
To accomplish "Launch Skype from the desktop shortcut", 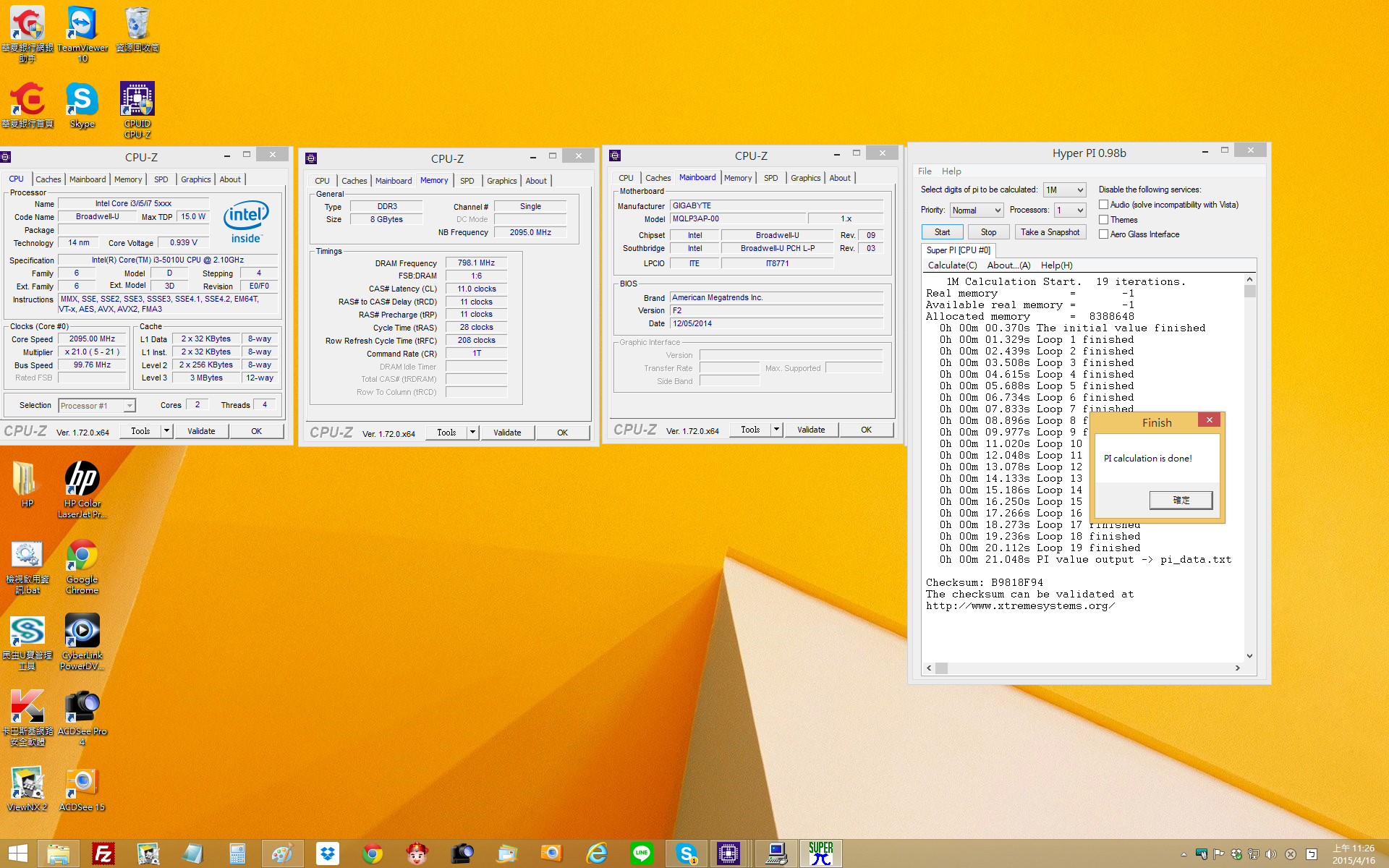I will 82,106.
